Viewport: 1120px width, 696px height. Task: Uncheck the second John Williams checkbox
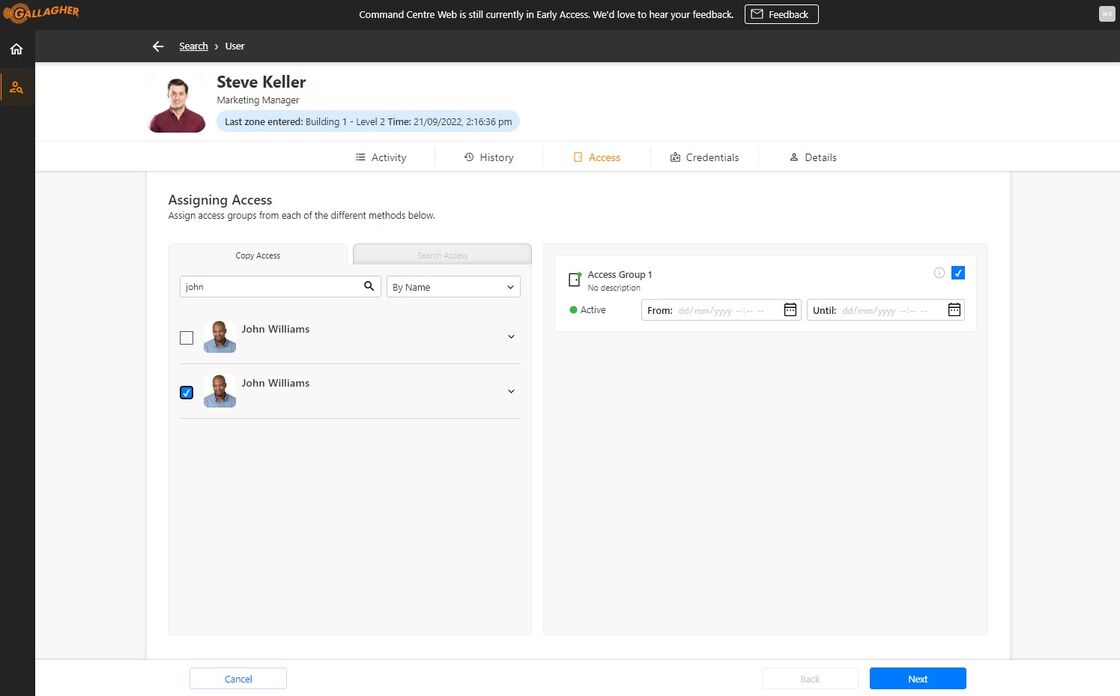(x=186, y=392)
